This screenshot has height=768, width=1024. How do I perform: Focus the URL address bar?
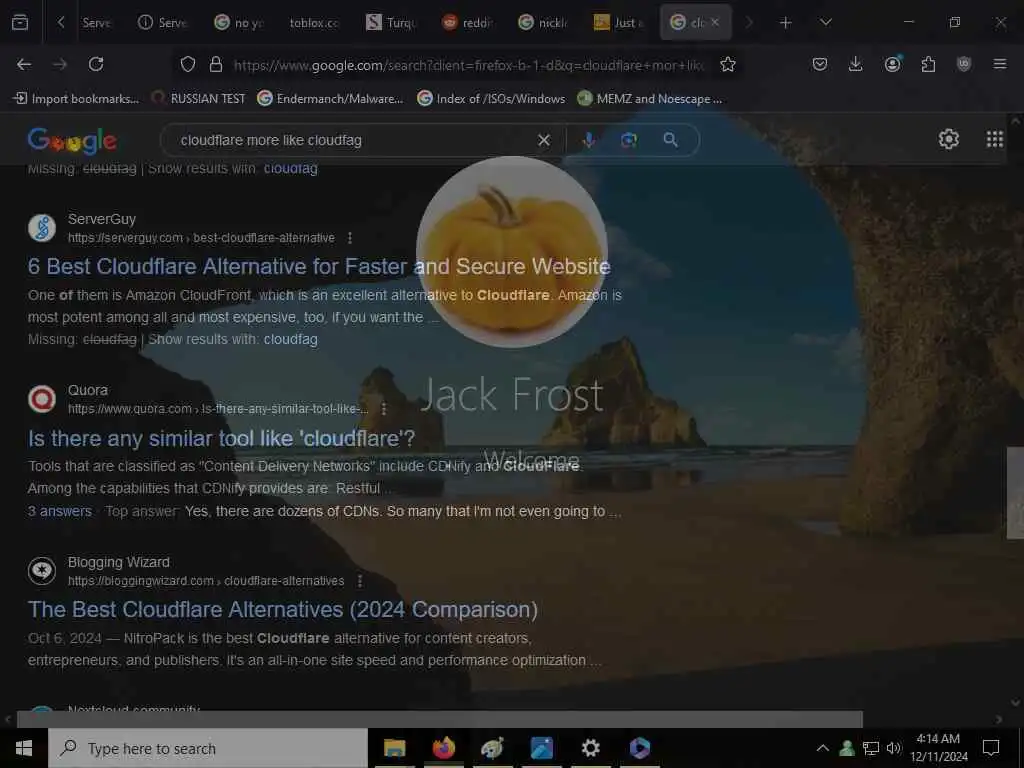pos(469,65)
